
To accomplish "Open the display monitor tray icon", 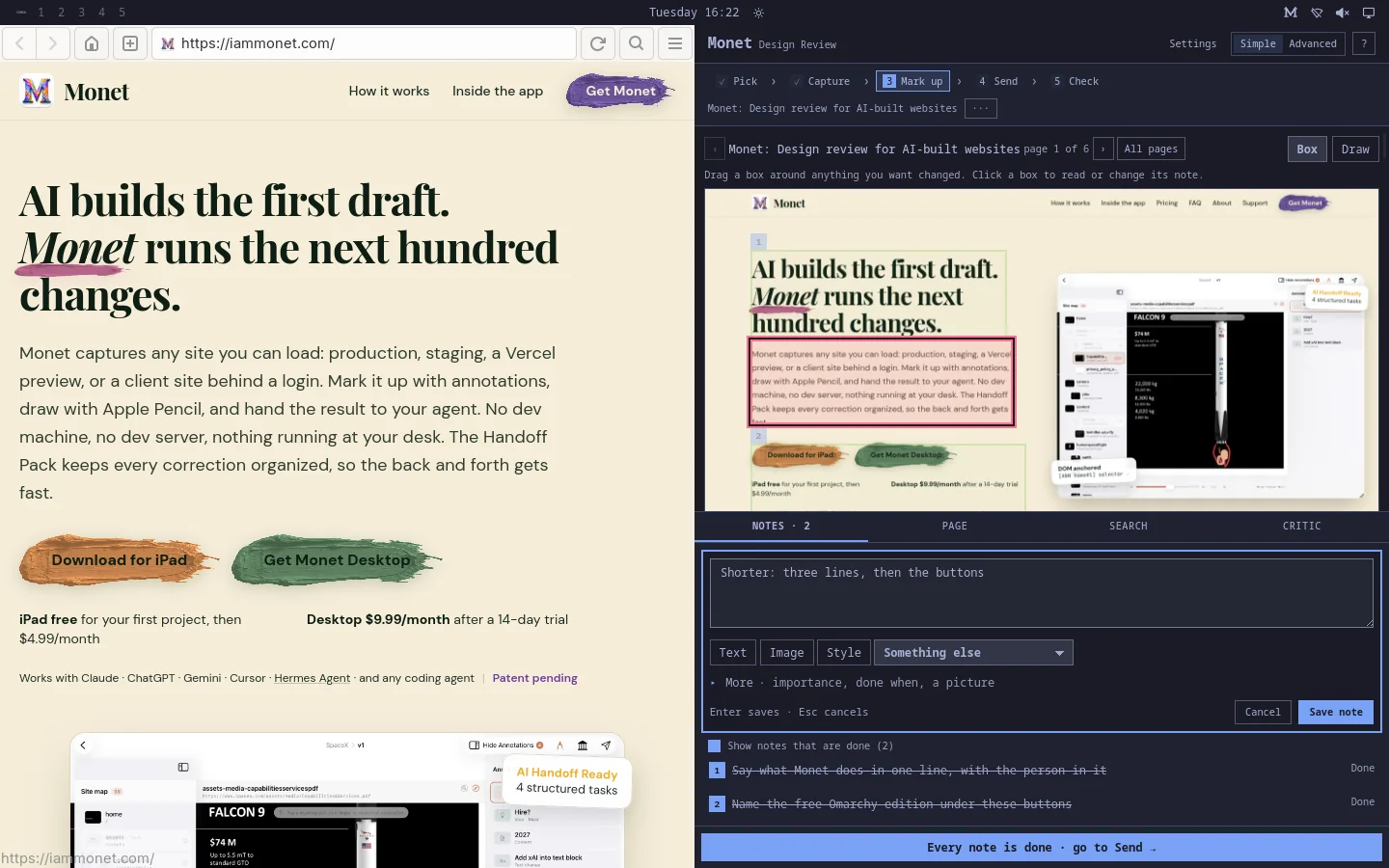I will tap(1369, 13).
